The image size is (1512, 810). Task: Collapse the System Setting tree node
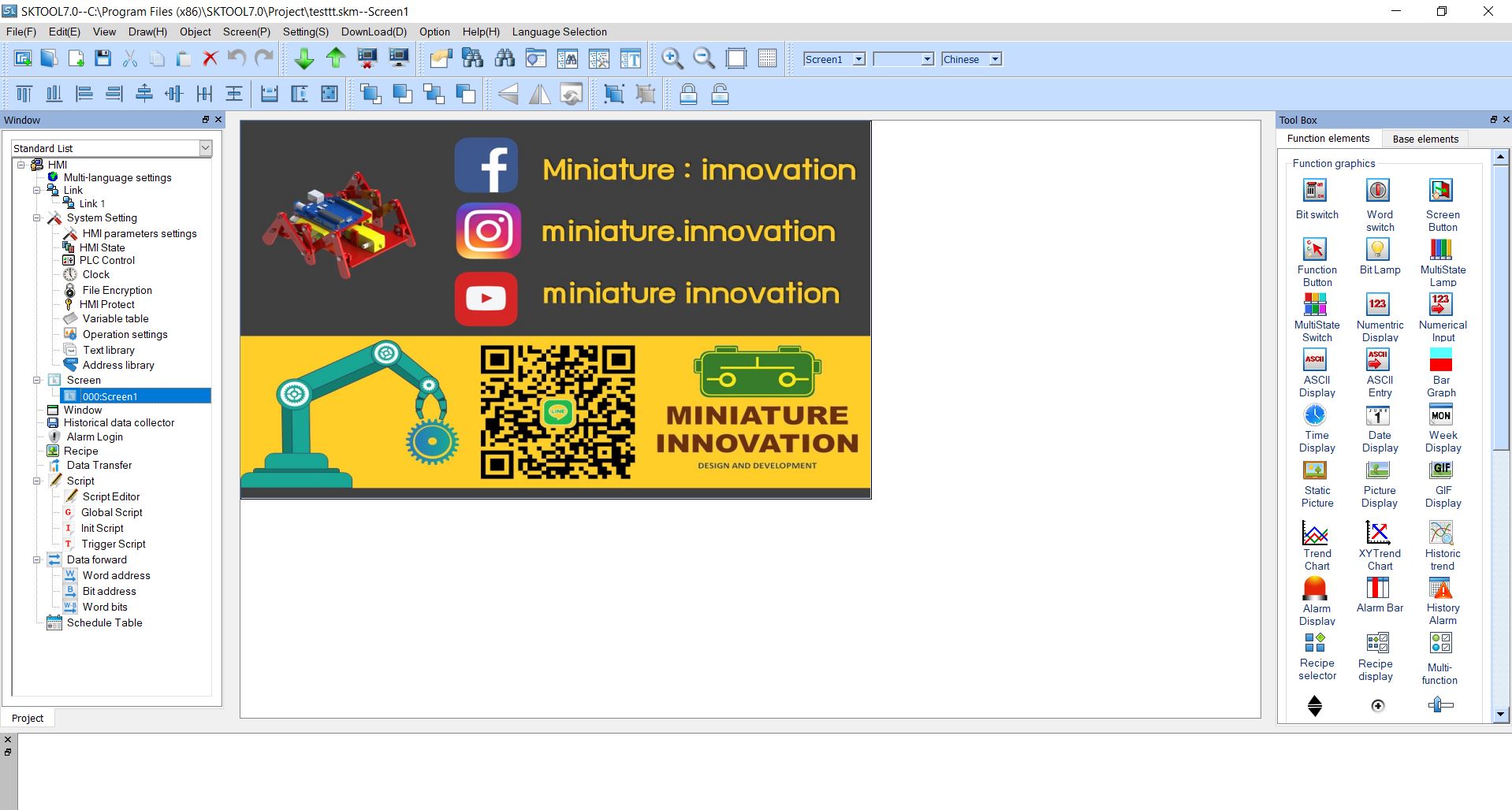[37, 218]
